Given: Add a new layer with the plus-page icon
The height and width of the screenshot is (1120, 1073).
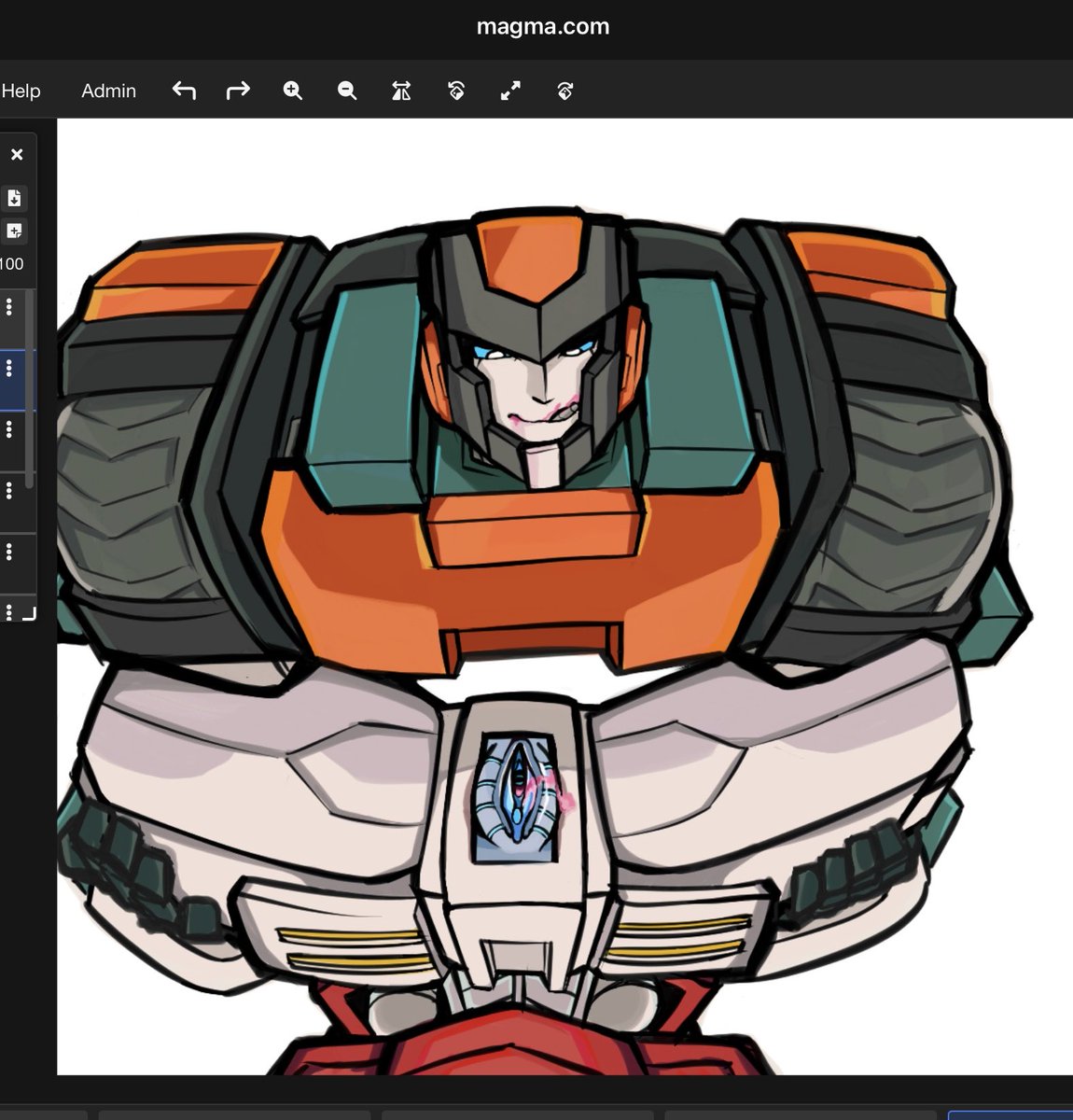Looking at the screenshot, I should point(14,231).
